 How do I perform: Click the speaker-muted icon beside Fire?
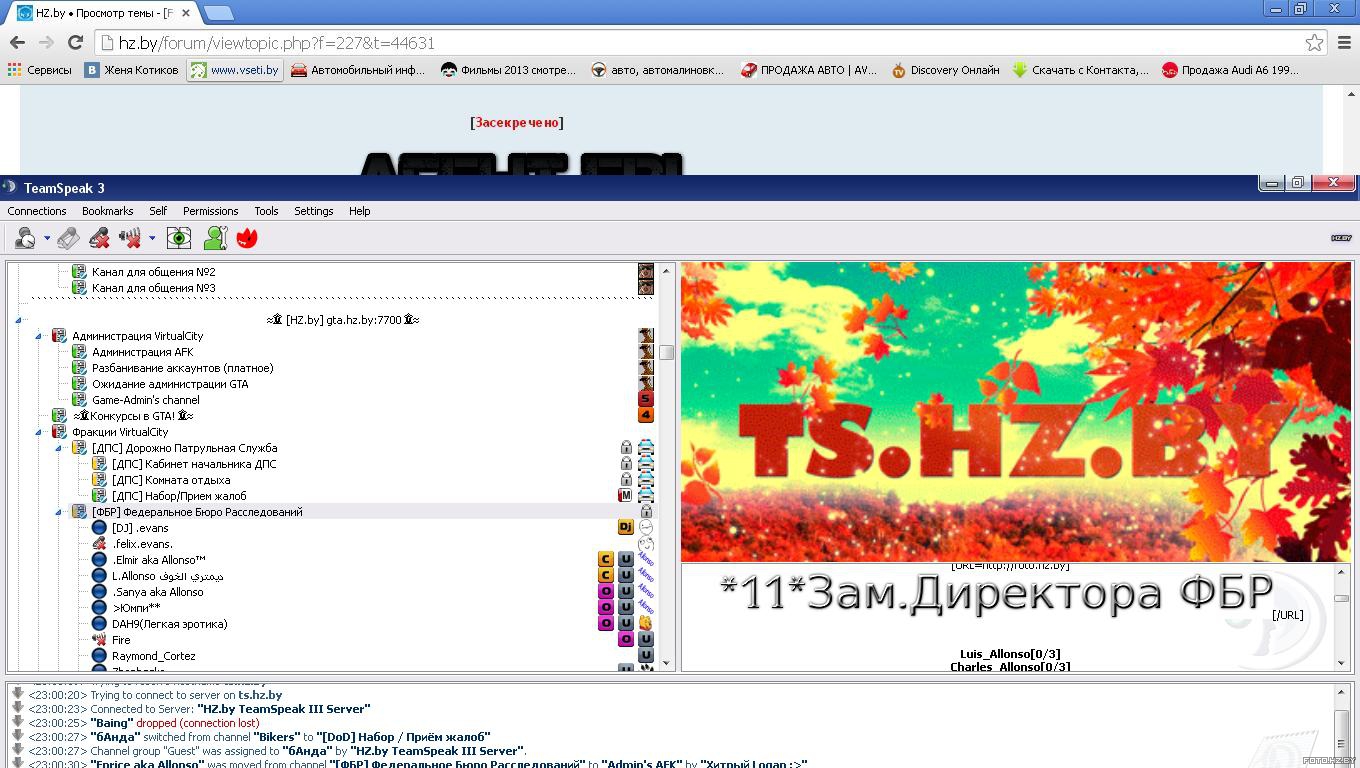coord(99,640)
